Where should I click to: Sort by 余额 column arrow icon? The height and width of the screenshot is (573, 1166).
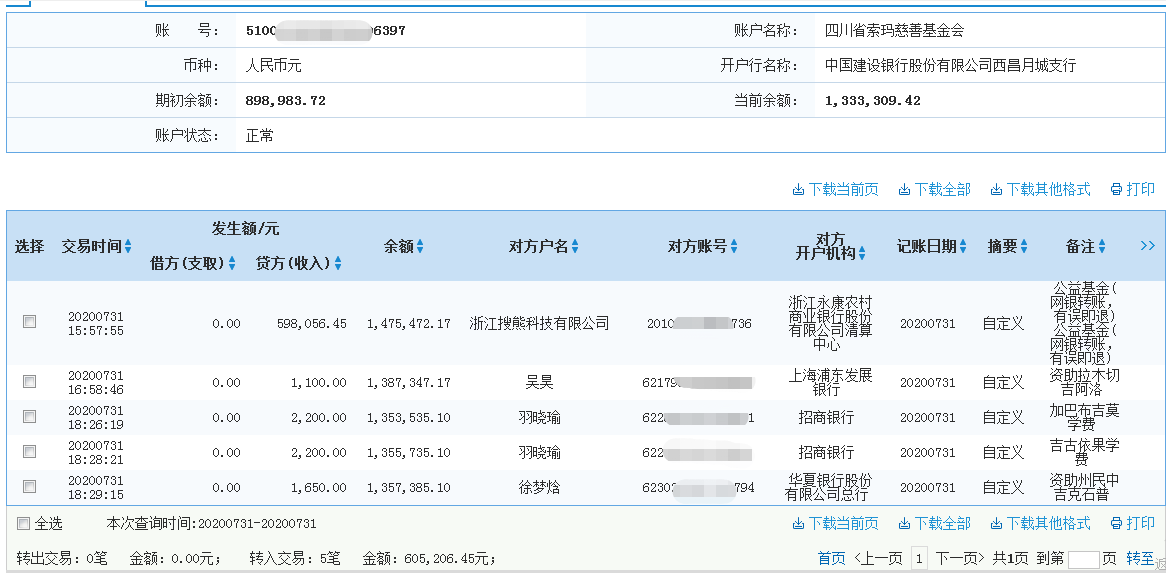(x=420, y=247)
